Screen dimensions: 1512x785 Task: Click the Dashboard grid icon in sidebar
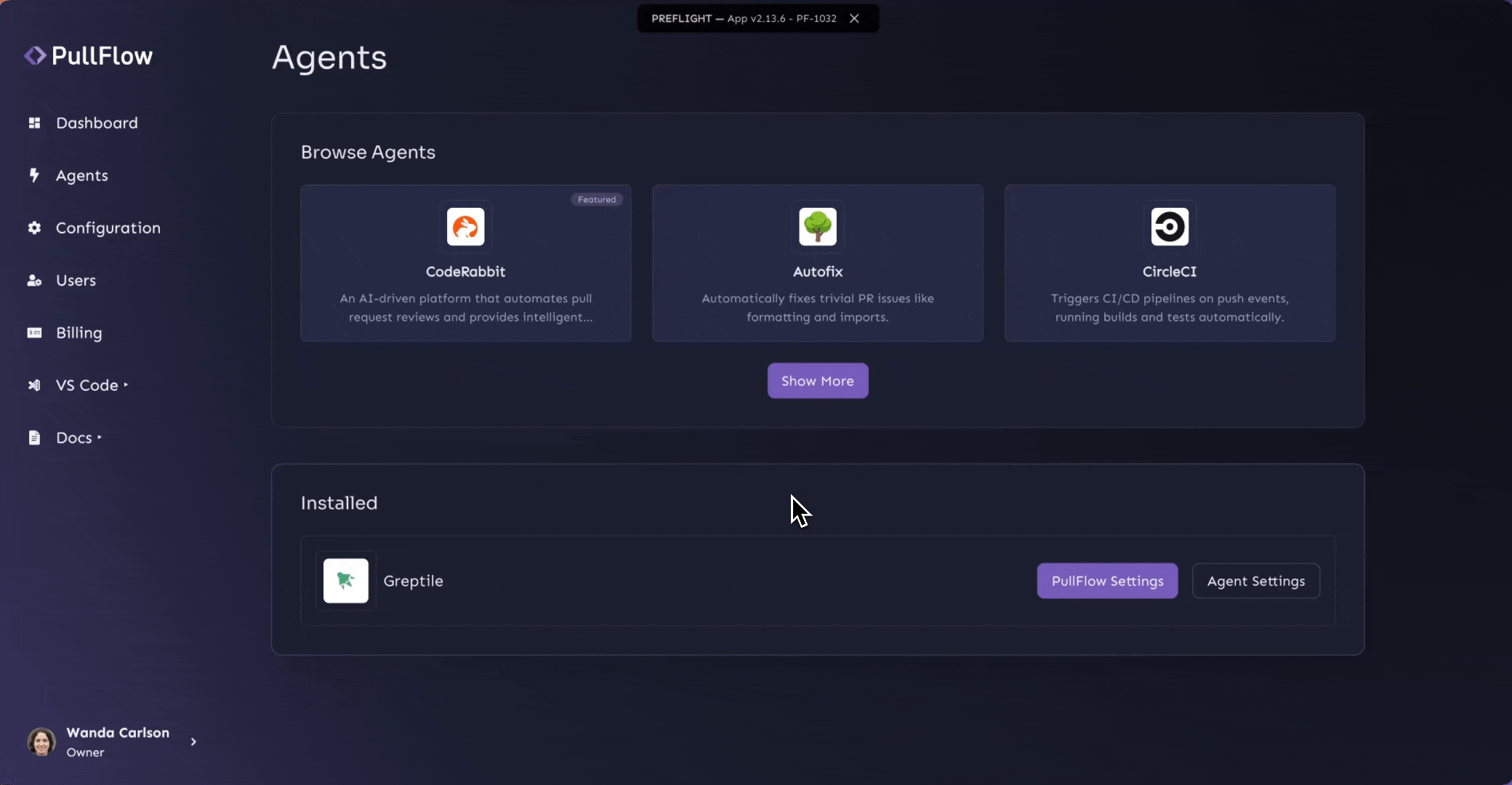(x=34, y=123)
